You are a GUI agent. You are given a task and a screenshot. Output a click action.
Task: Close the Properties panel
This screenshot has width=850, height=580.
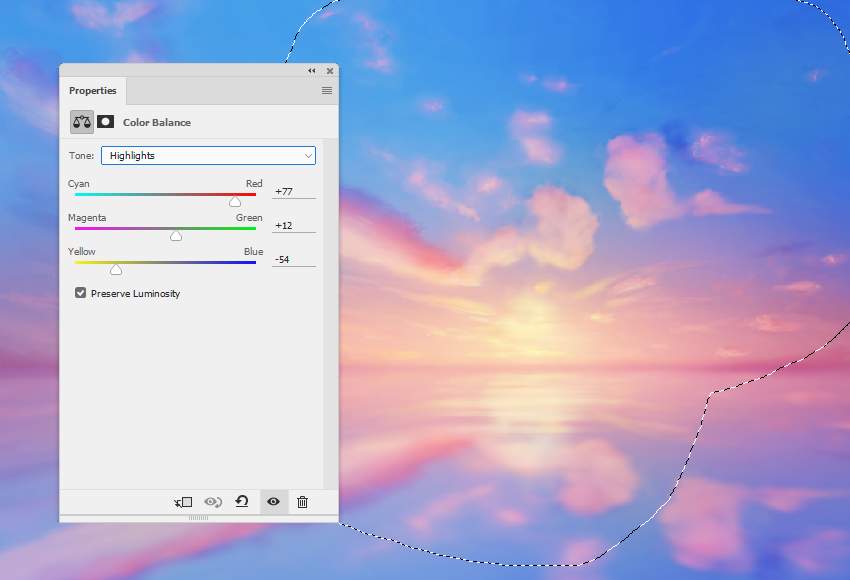pyautogui.click(x=330, y=71)
